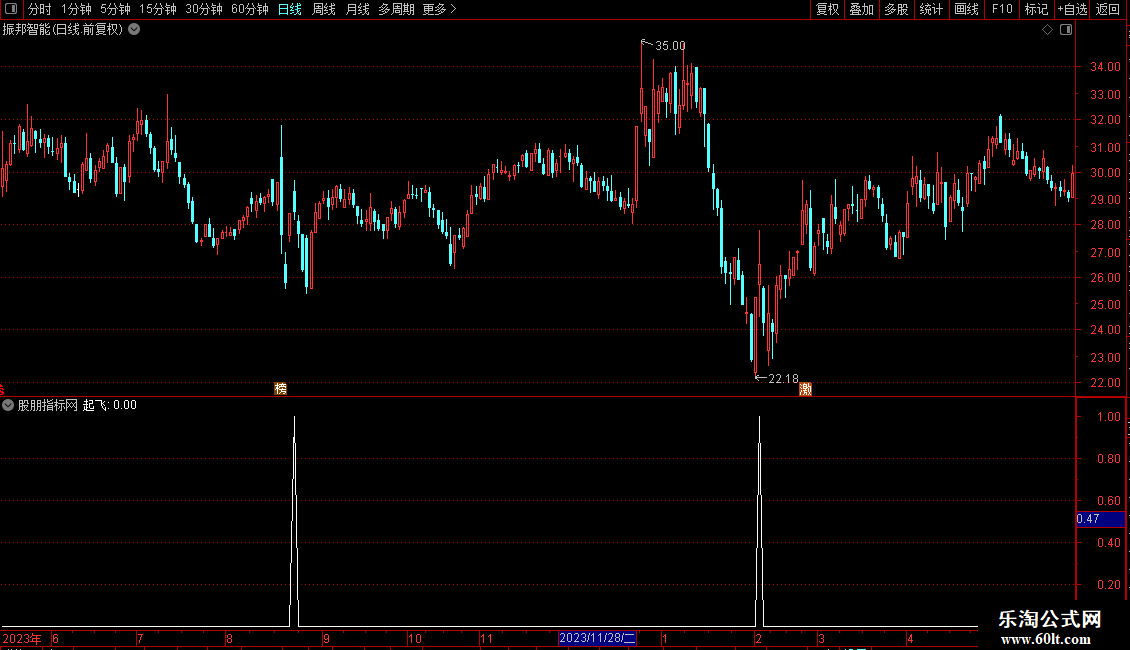Click the 标记 mark button
Screen dimensions: 1130x650
tap(1036, 9)
